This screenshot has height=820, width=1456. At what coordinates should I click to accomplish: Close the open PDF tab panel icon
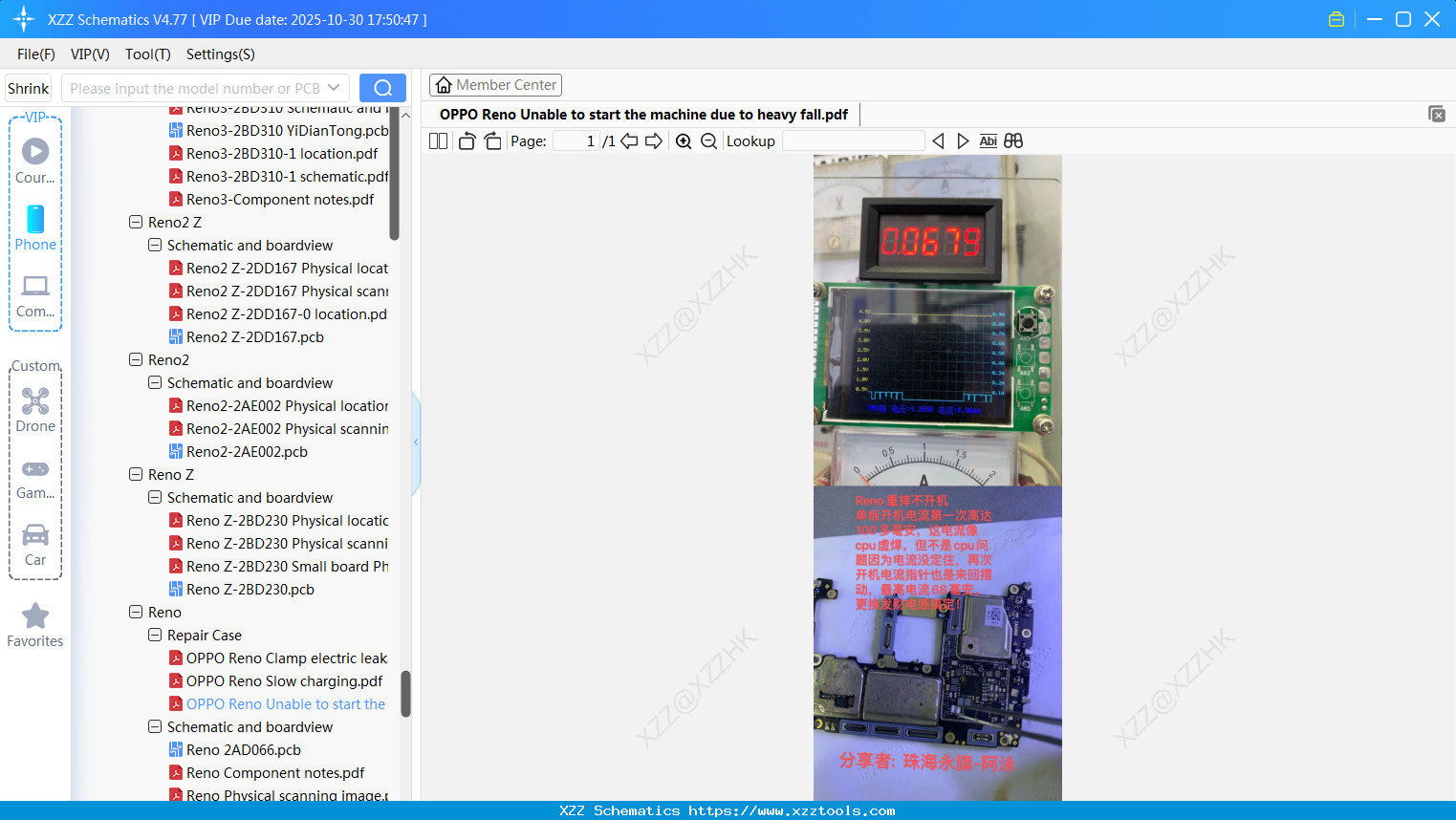[x=1437, y=114]
